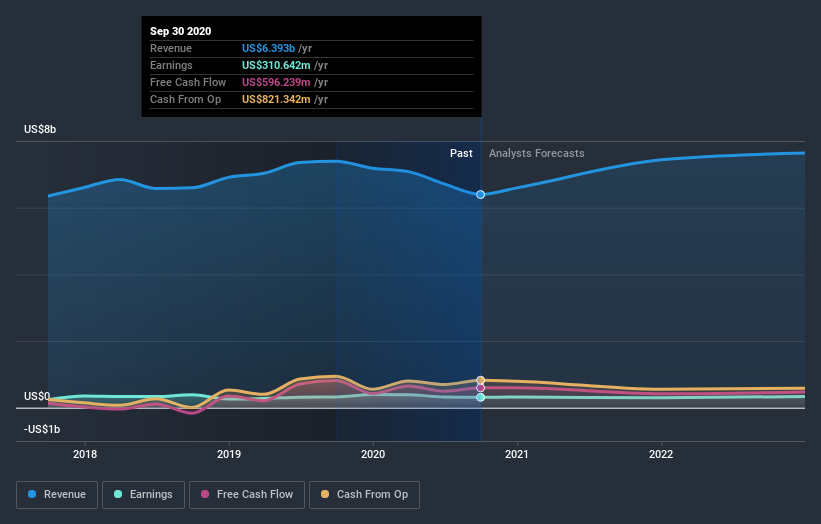Click the 2018 x-axis label

coord(85,454)
